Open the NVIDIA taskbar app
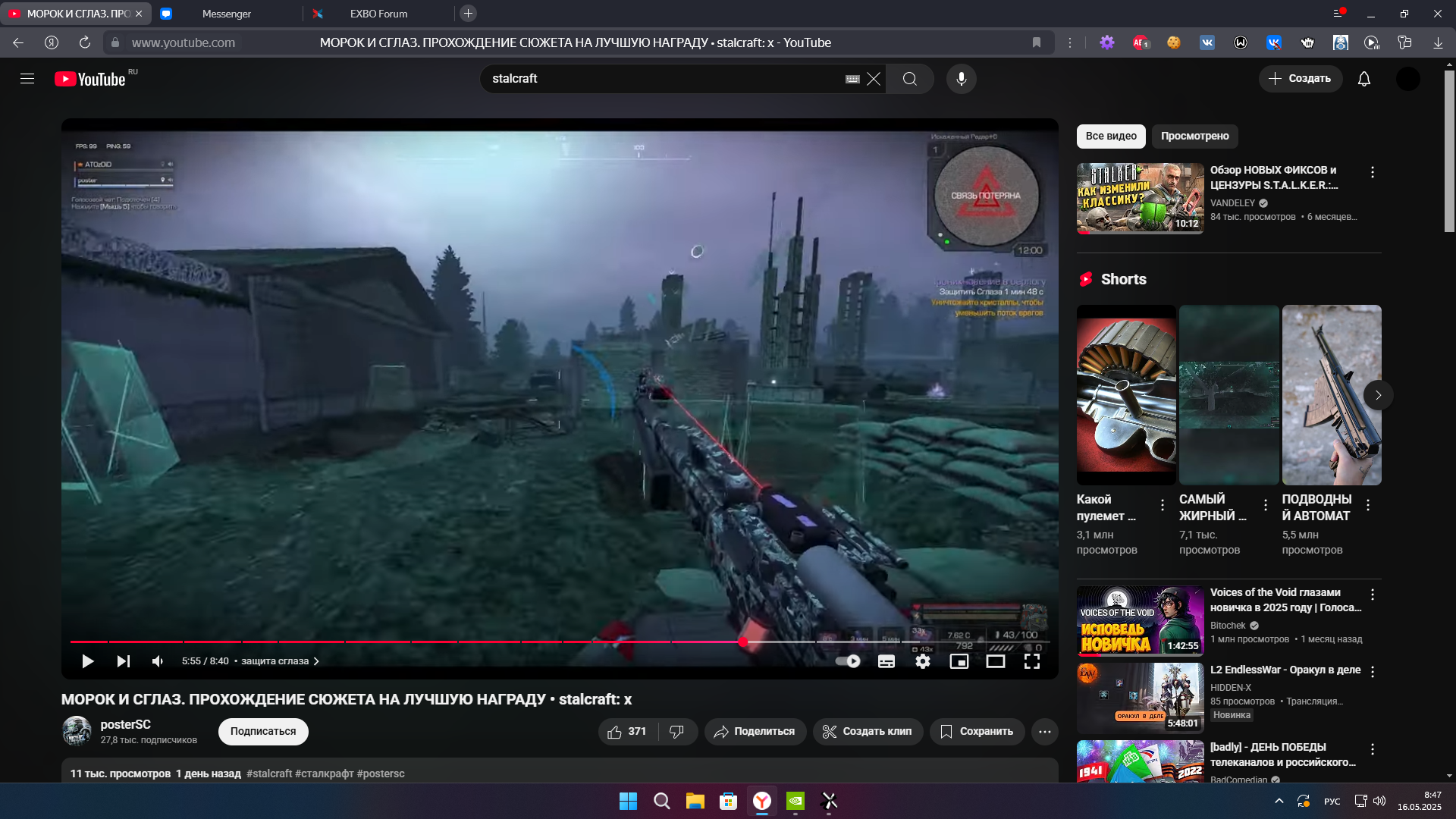Screen dimensions: 1456x819 795,801
